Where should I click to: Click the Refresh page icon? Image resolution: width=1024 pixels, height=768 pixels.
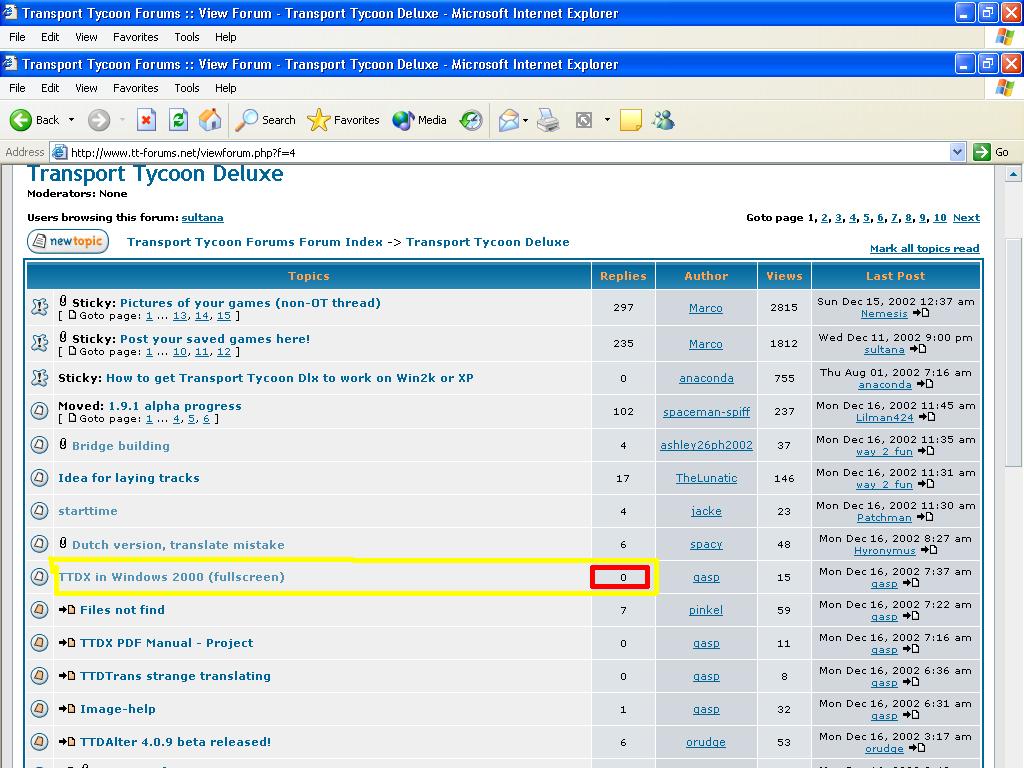(178, 120)
